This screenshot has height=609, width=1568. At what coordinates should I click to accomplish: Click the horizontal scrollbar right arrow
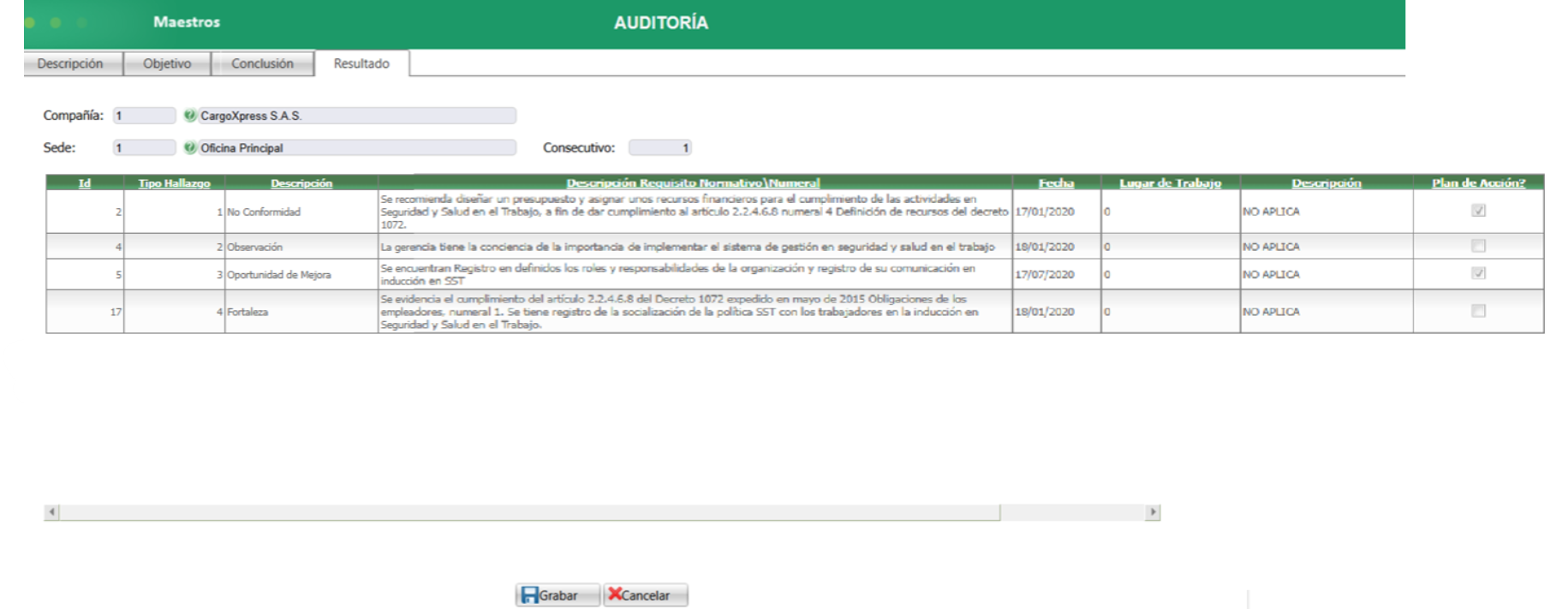pyautogui.click(x=1153, y=512)
